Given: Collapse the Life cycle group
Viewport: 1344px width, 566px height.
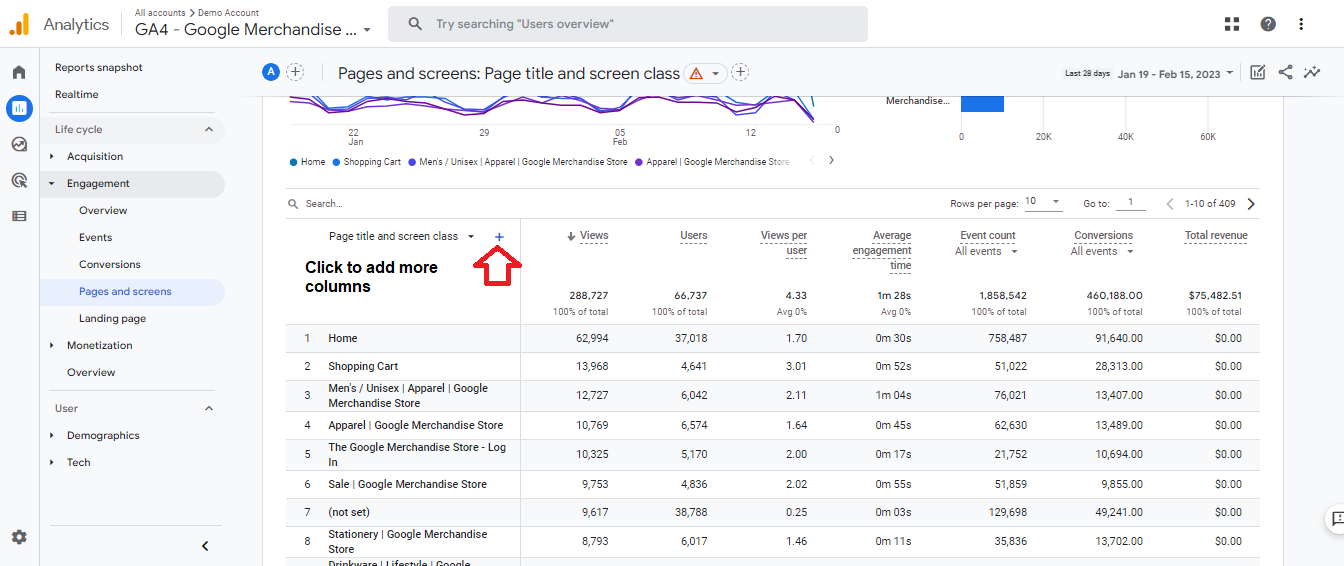Looking at the screenshot, I should click(x=209, y=129).
